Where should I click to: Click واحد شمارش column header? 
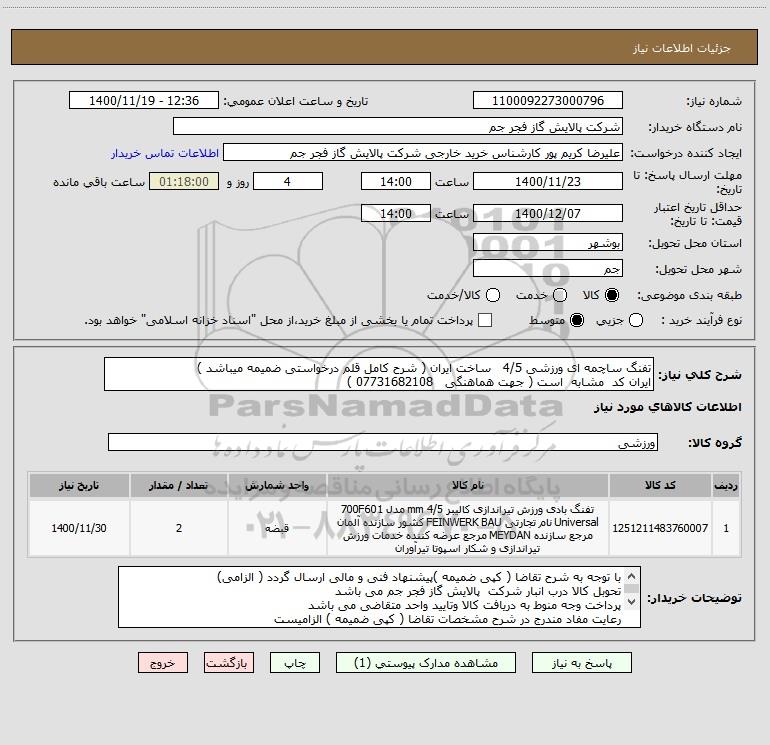277,485
